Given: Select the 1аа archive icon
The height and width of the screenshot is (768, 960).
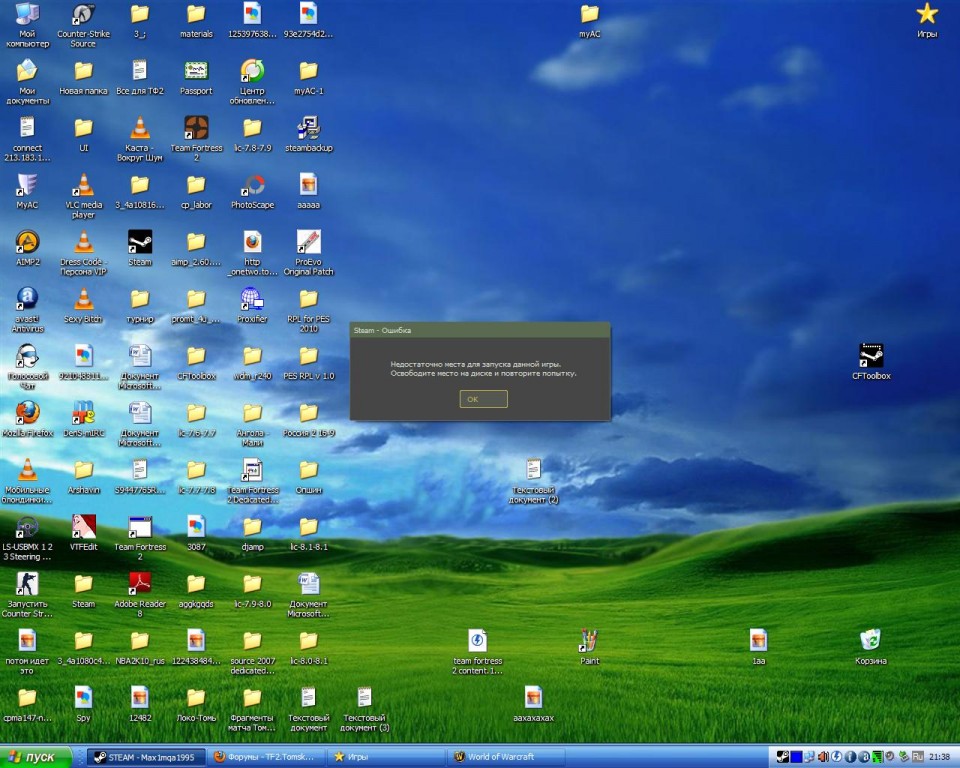Looking at the screenshot, I should pos(758,647).
